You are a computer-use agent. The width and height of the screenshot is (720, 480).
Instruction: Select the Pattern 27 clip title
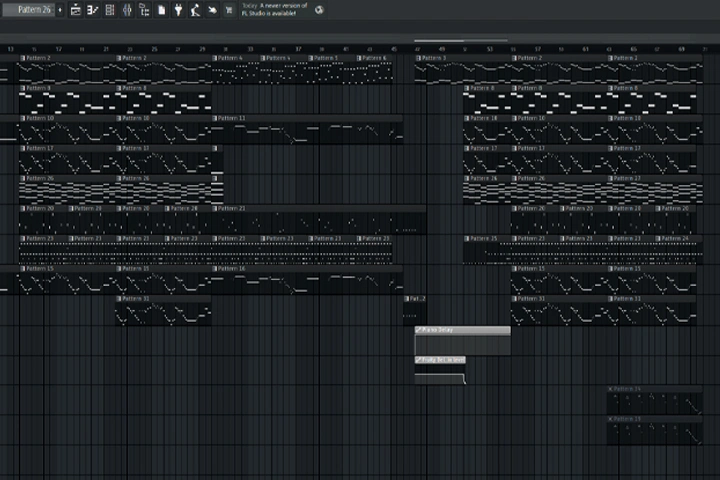627,178
